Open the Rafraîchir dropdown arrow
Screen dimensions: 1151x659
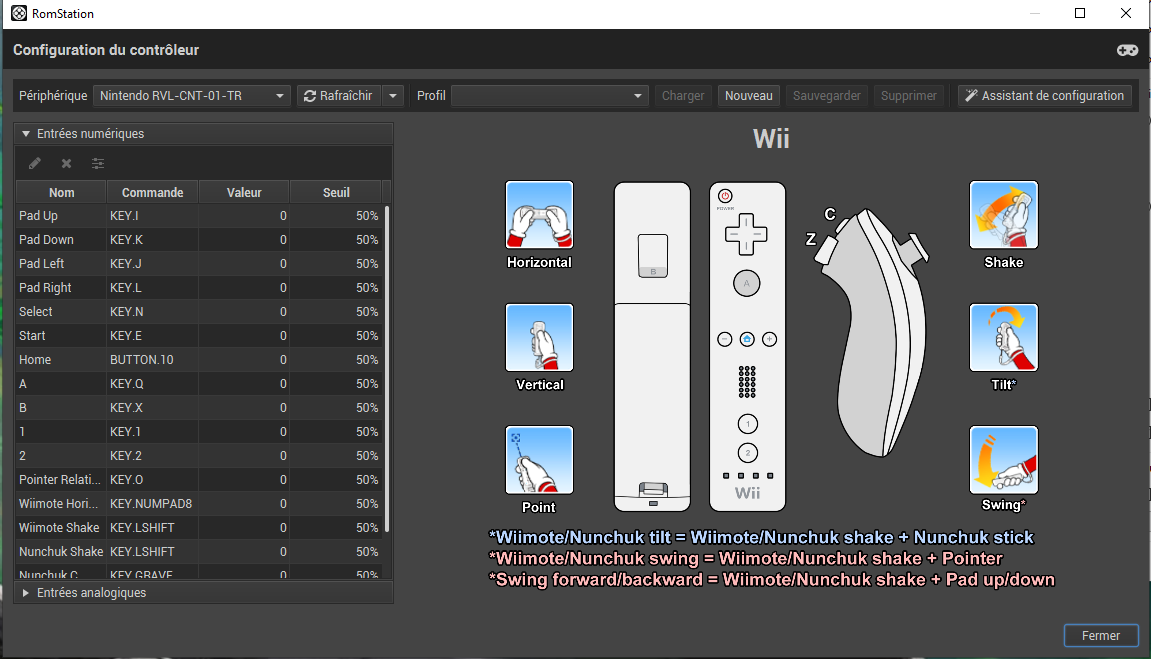pos(393,95)
